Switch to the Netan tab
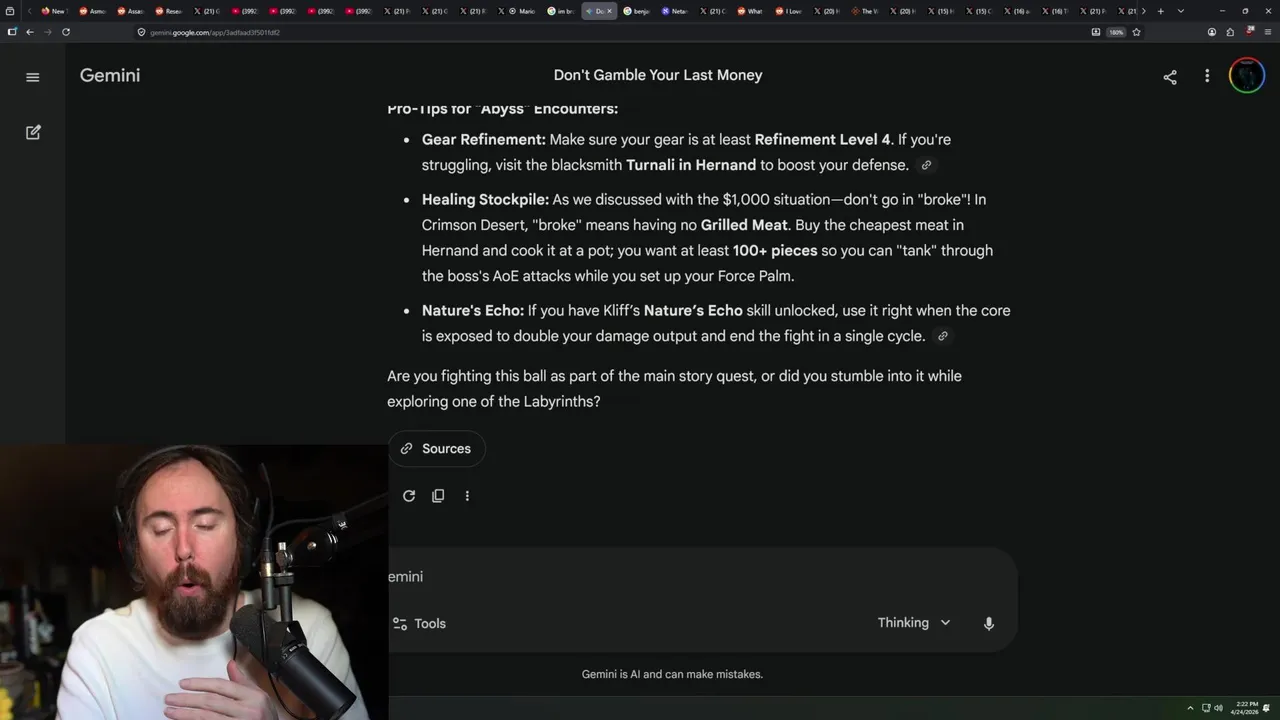 point(673,11)
